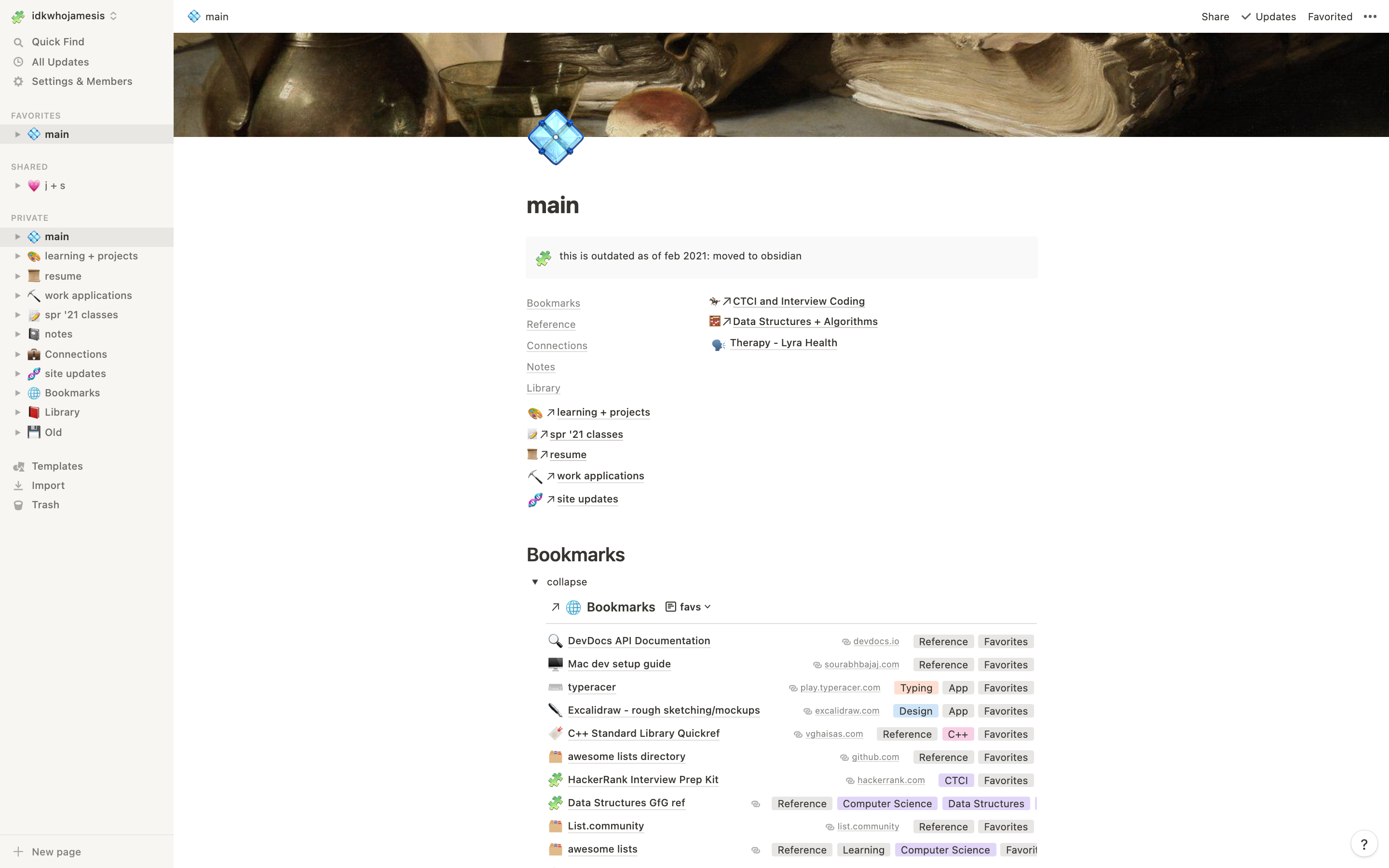Click the Quick Find icon in sidebar

(x=19, y=42)
